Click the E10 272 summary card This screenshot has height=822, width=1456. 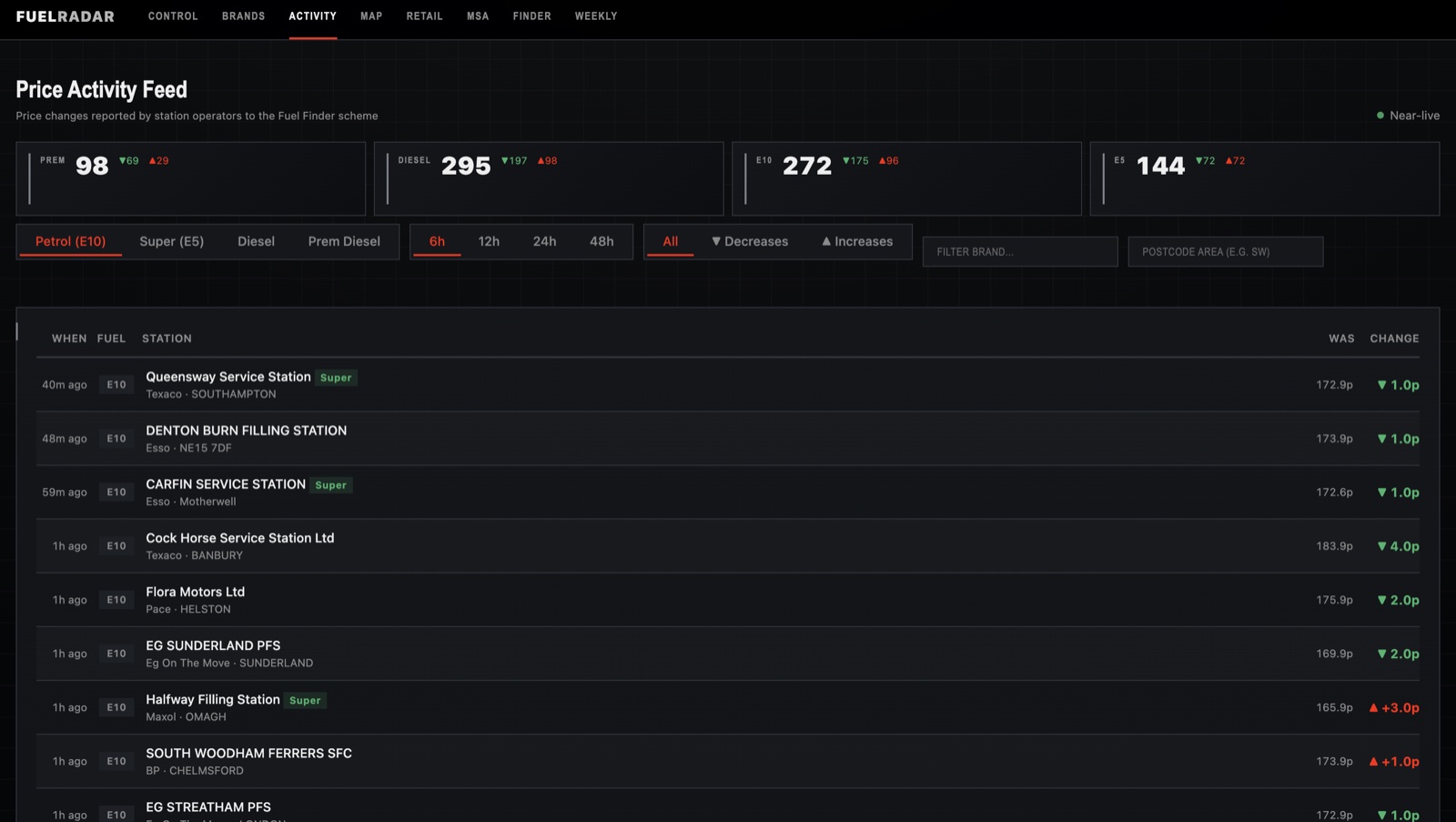pyautogui.click(x=906, y=178)
